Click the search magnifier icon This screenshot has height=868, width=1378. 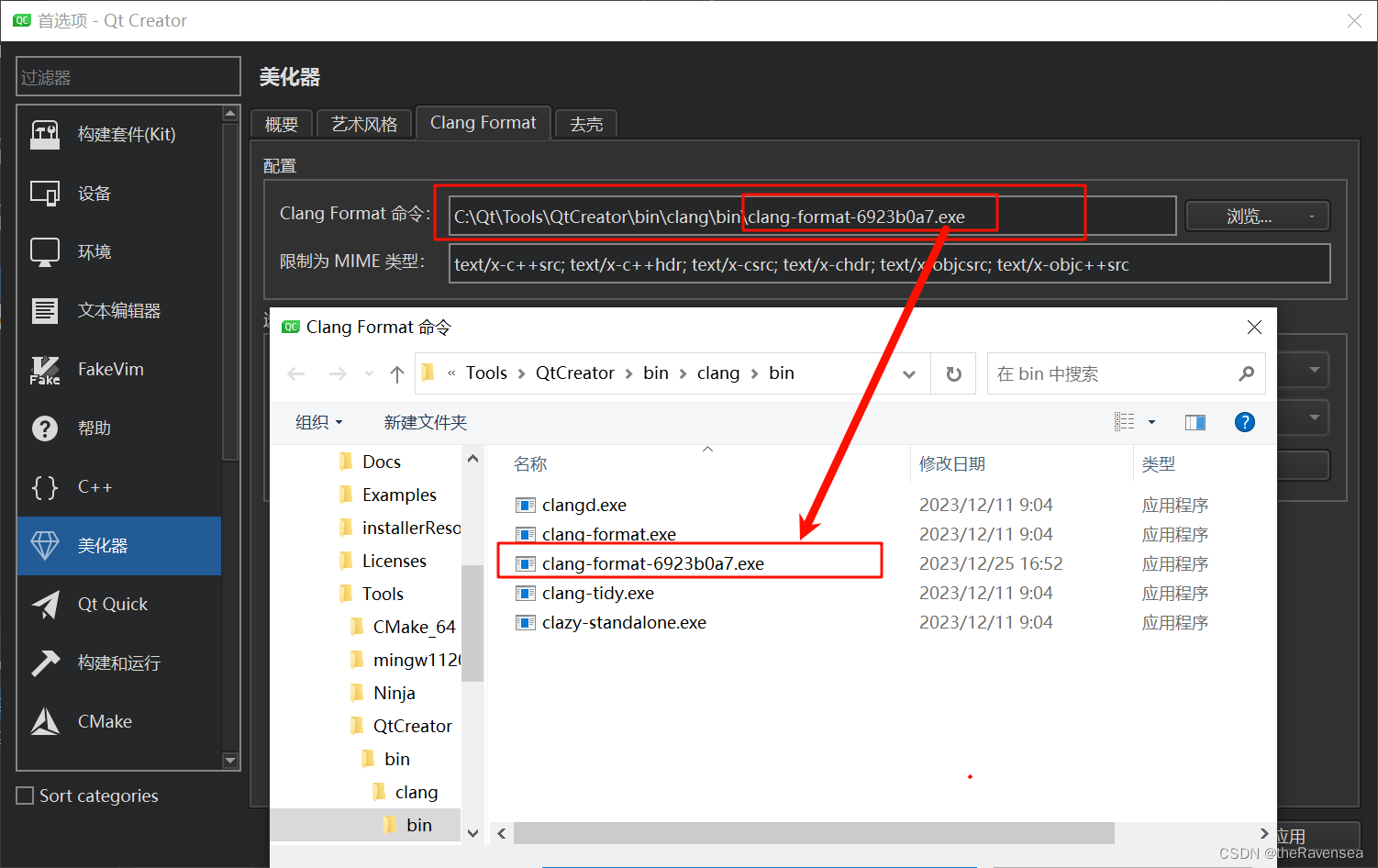[1246, 373]
